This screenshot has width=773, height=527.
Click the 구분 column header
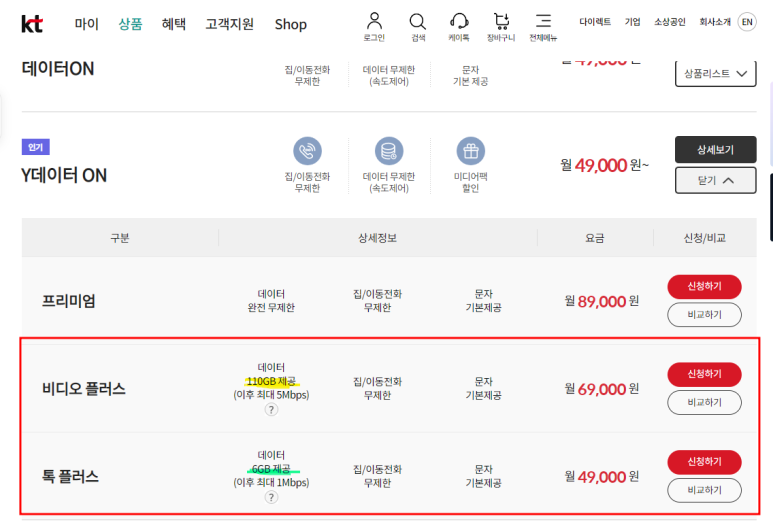click(x=119, y=238)
